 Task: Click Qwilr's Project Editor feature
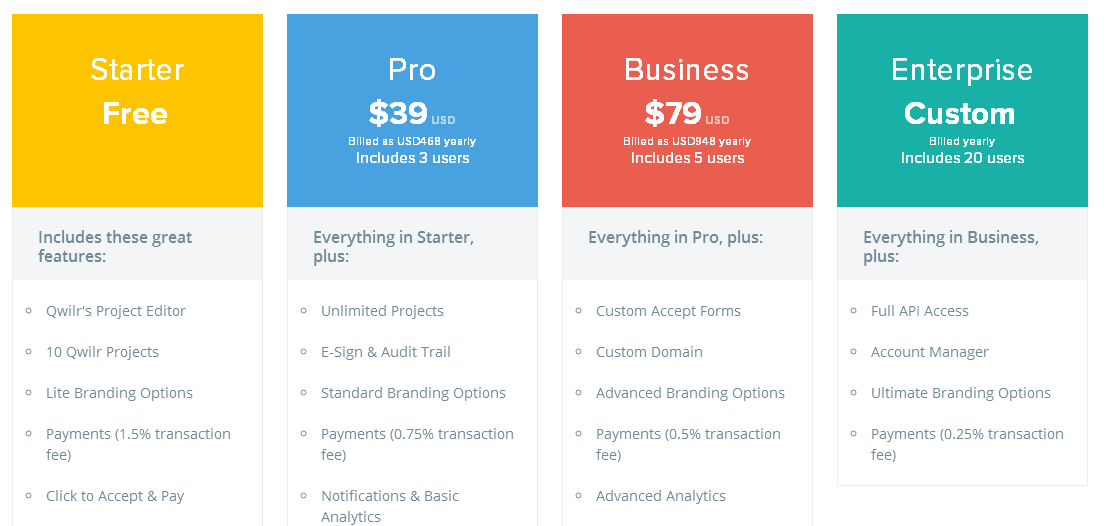[x=116, y=311]
